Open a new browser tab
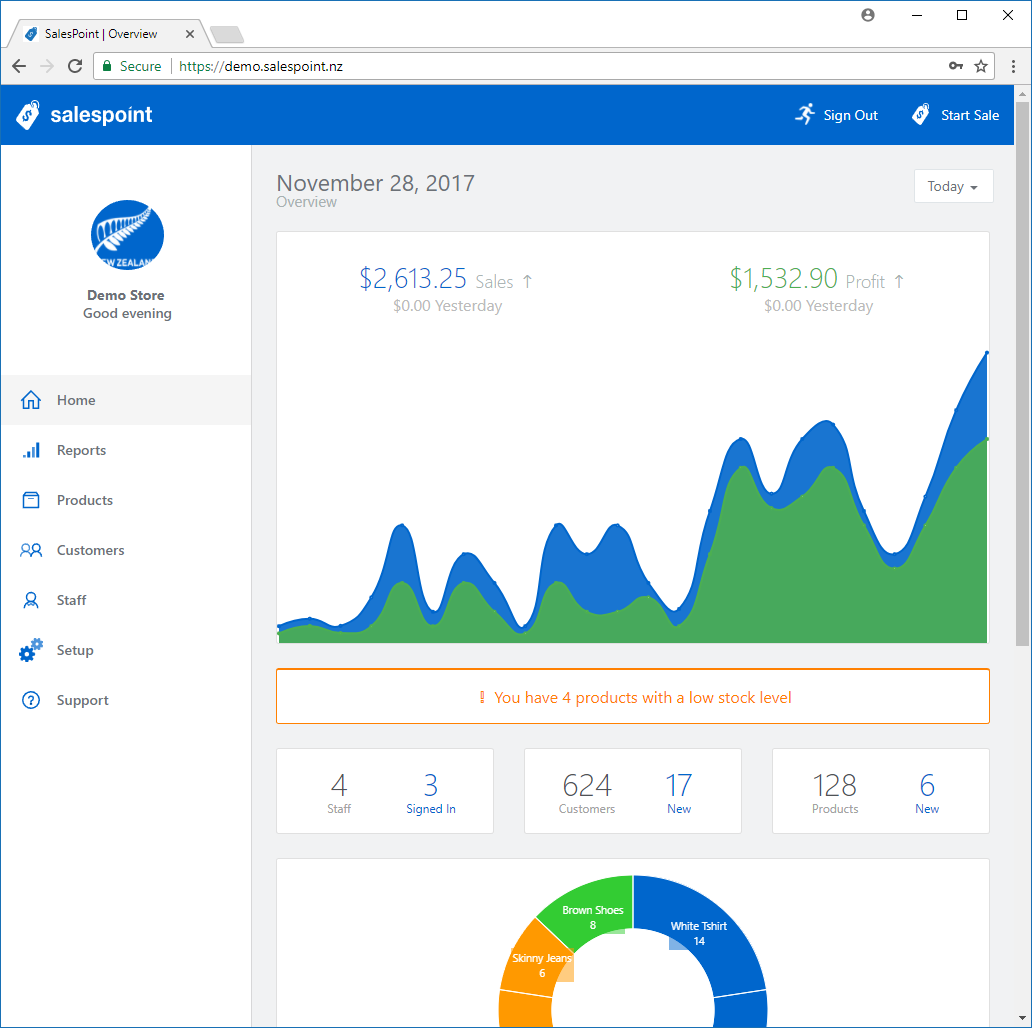 pyautogui.click(x=228, y=34)
